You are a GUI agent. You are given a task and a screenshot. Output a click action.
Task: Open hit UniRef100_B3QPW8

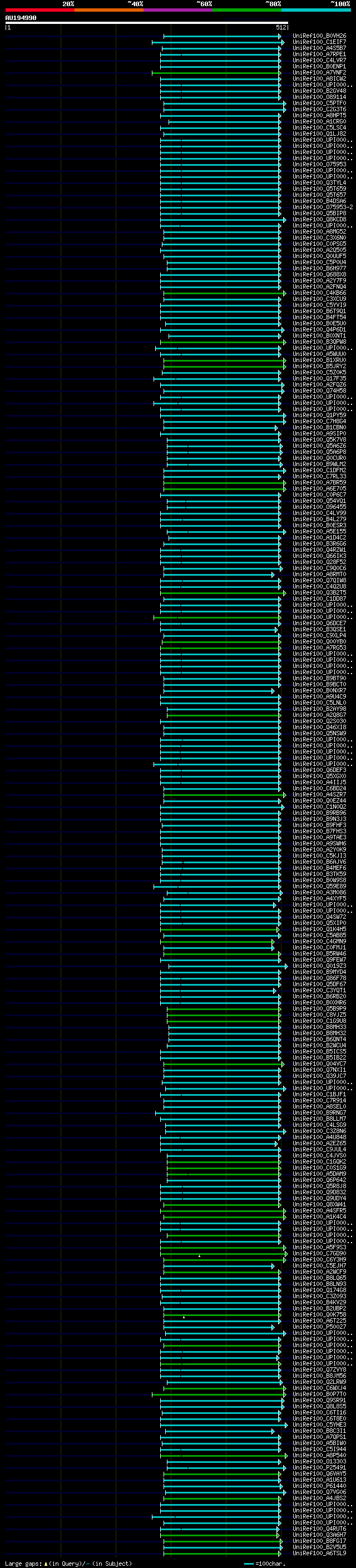(x=319, y=342)
